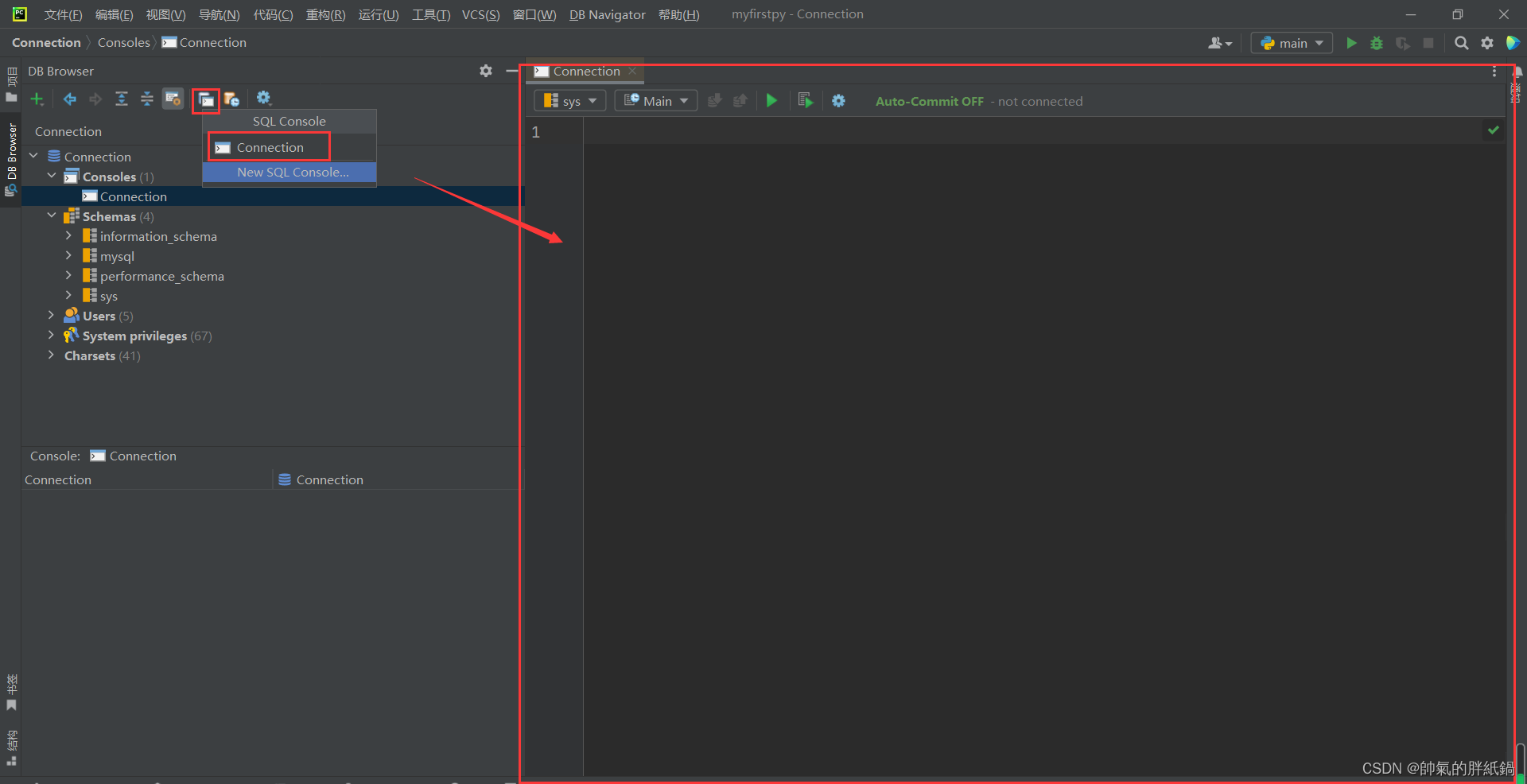Open DB Browser settings gear with dropdown
Image resolution: width=1527 pixels, height=784 pixels.
click(264, 98)
